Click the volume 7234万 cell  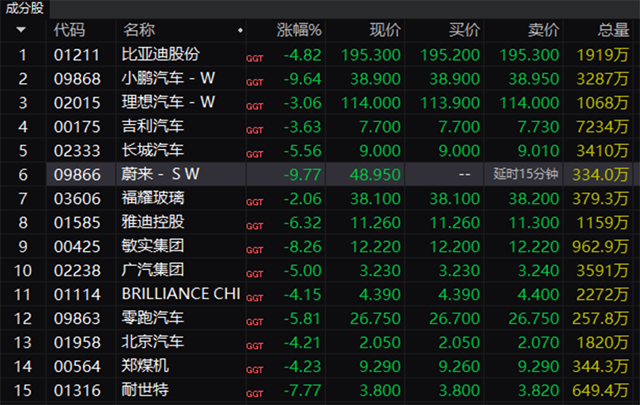pyautogui.click(x=602, y=127)
